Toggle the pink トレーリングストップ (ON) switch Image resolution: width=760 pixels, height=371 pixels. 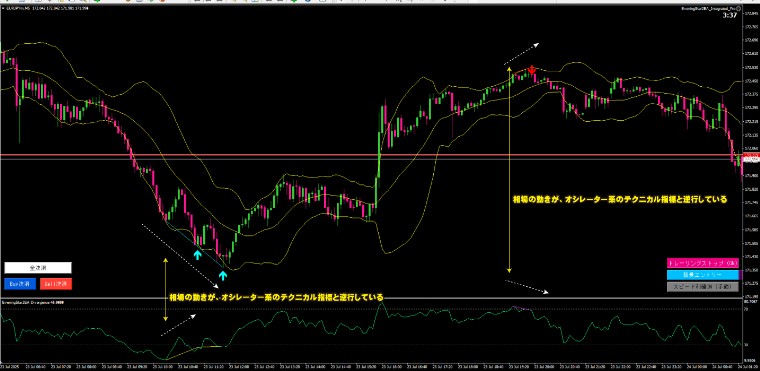click(703, 263)
